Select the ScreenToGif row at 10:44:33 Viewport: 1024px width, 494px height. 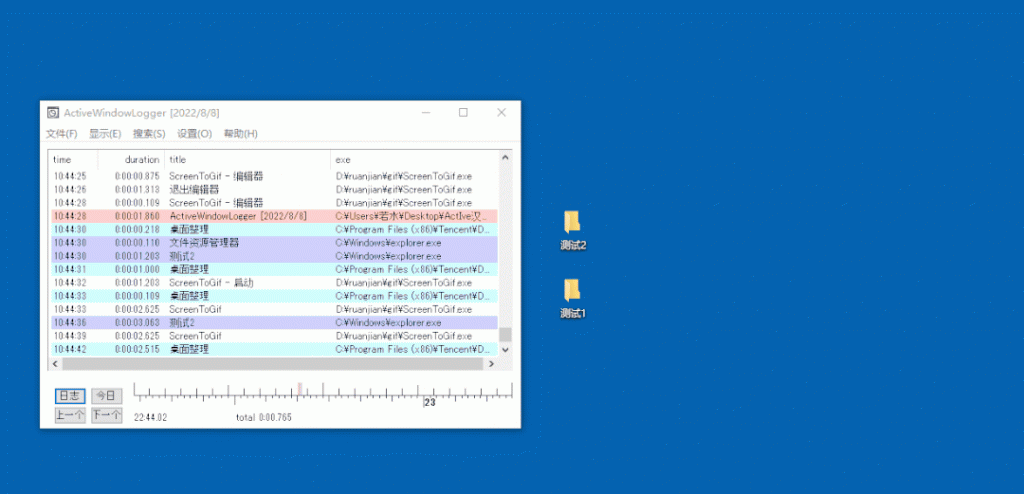pos(274,309)
